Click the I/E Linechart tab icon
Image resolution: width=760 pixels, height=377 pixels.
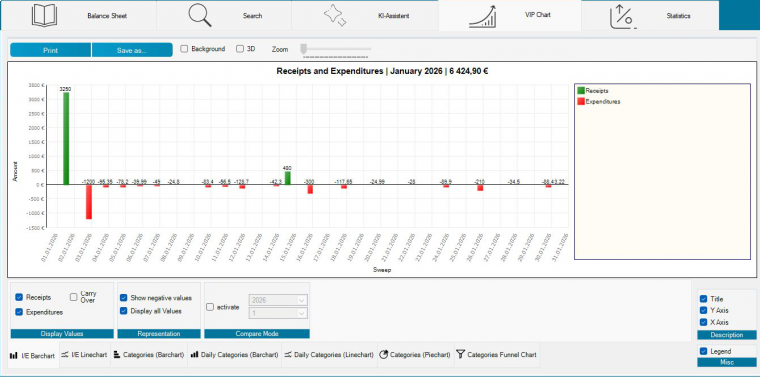pos(65,355)
